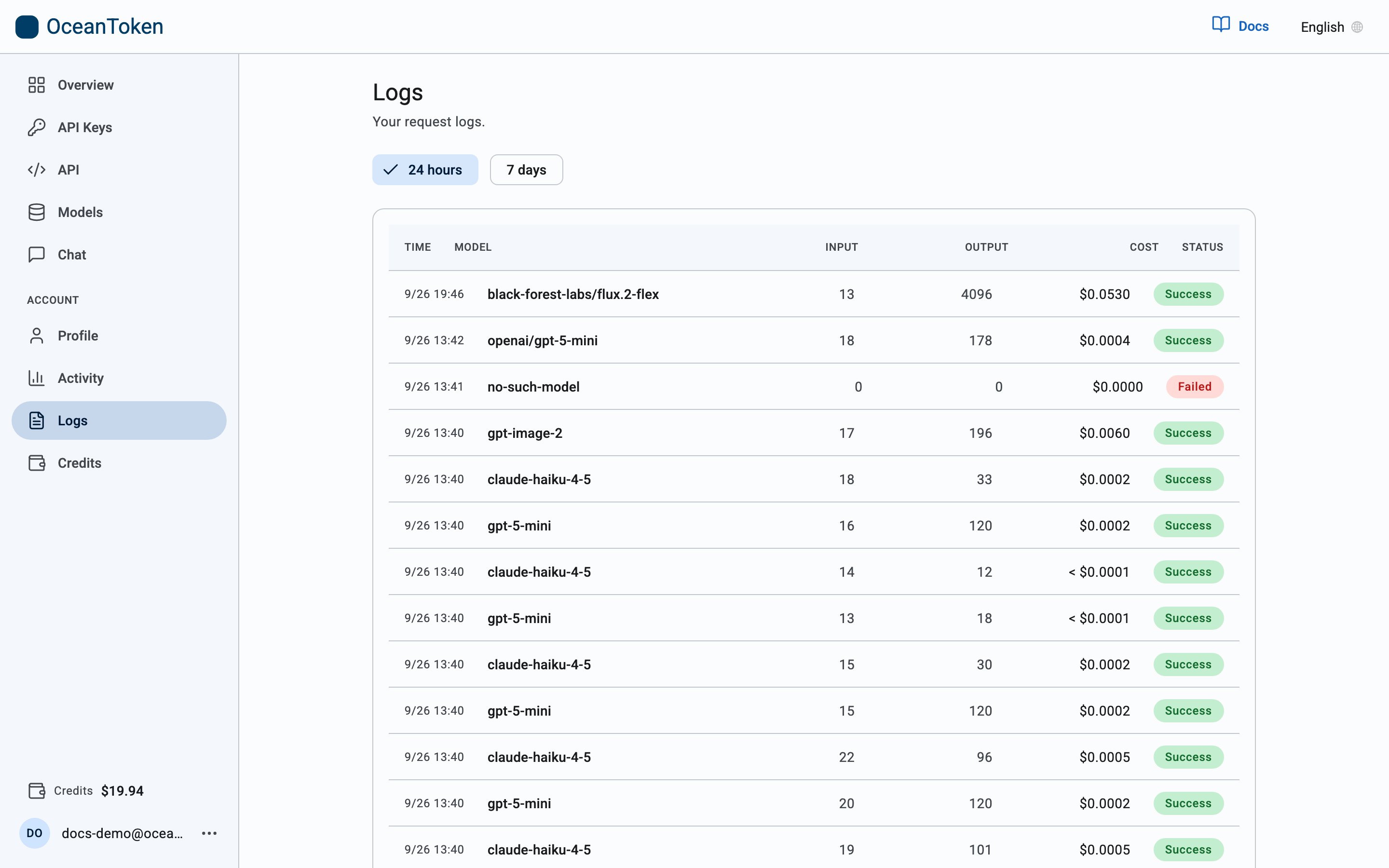
Task: Click the Credits wallet icon in the sidebar menu
Action: point(37,463)
